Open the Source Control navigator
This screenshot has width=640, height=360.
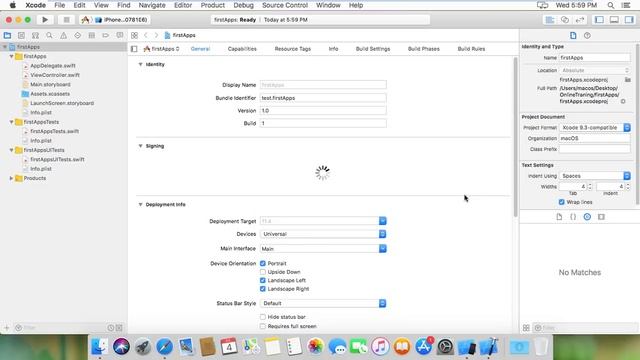[21, 36]
